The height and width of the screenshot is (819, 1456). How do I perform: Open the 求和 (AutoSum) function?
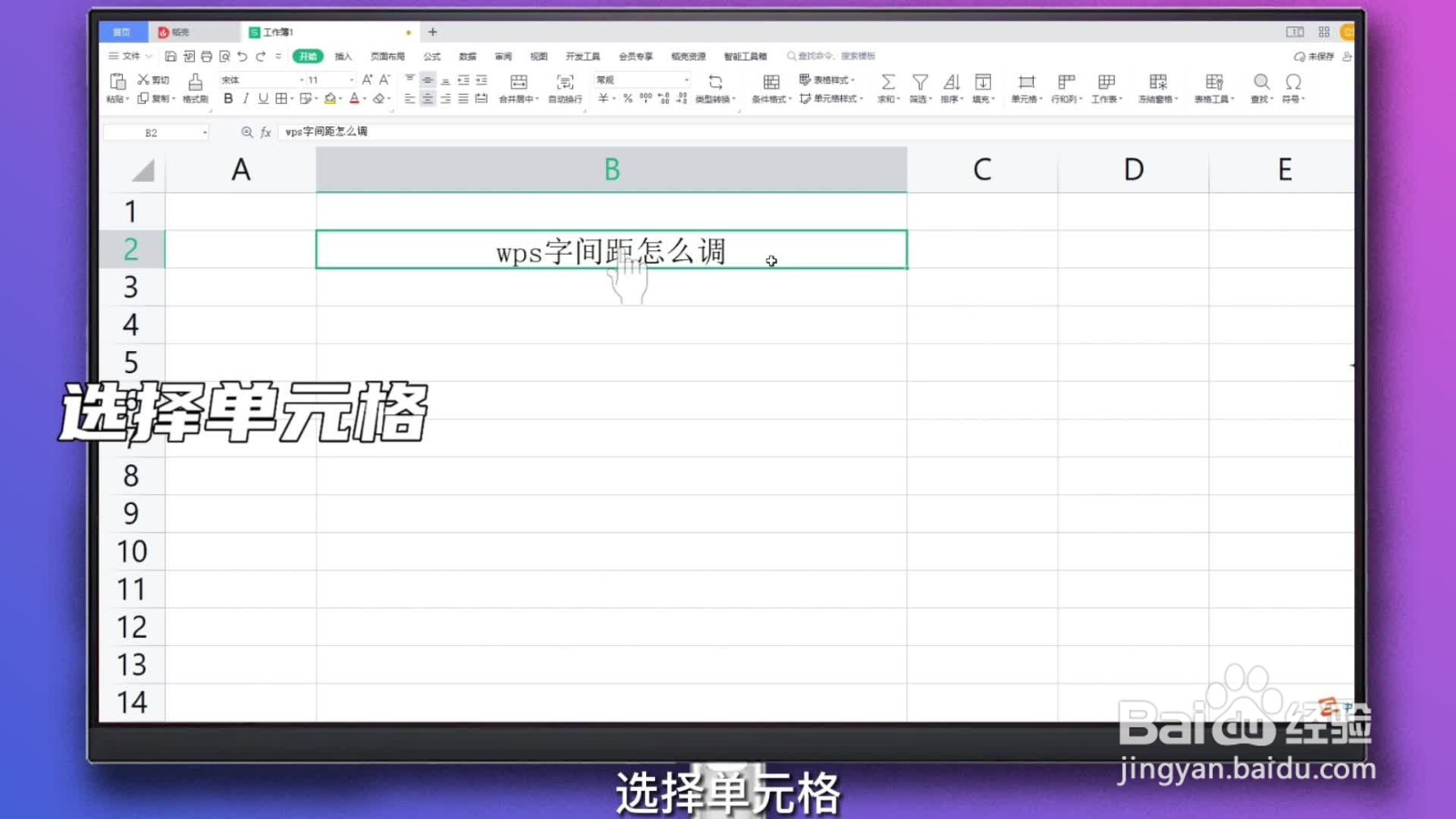tap(887, 82)
